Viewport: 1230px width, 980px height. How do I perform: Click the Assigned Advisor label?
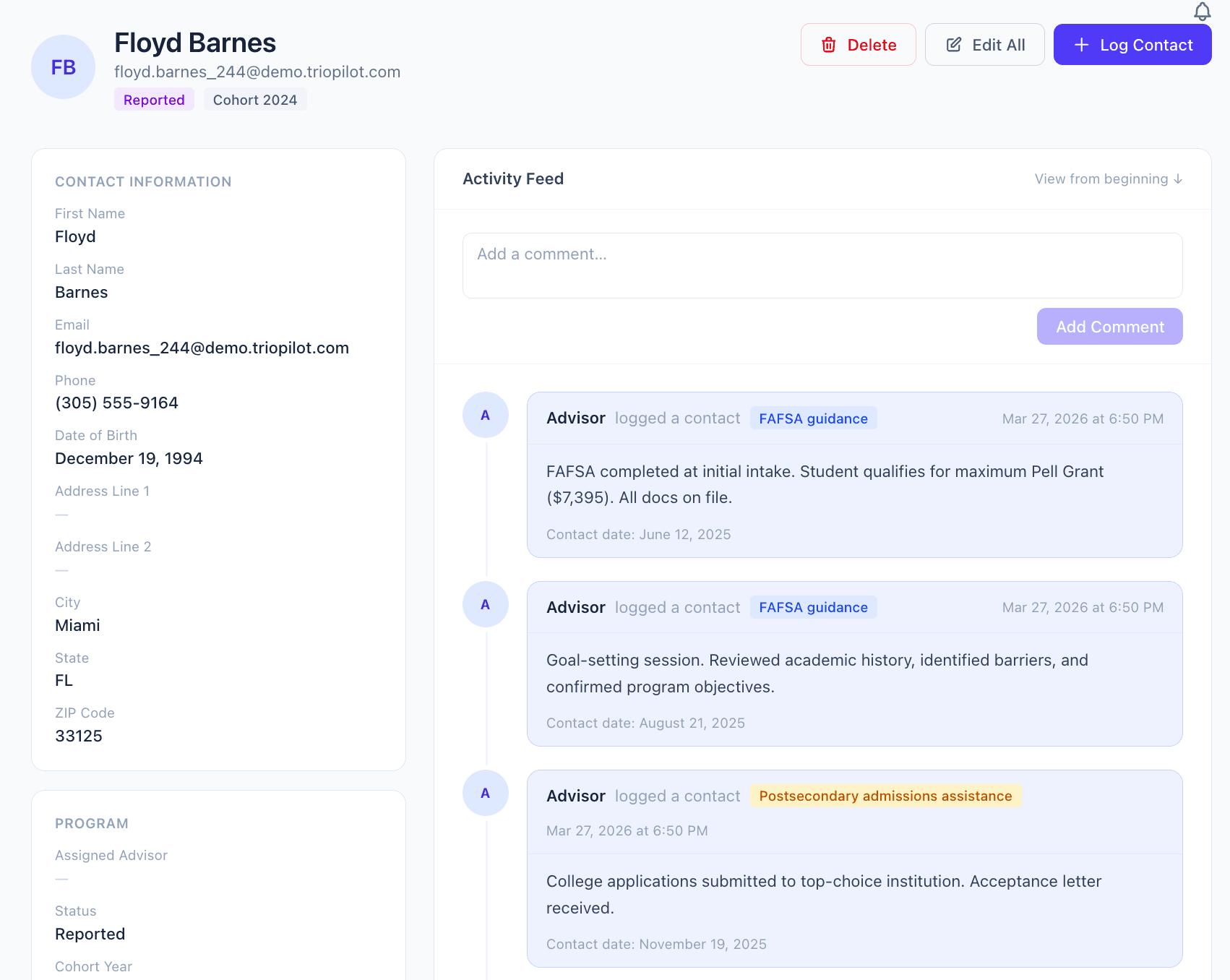point(111,856)
